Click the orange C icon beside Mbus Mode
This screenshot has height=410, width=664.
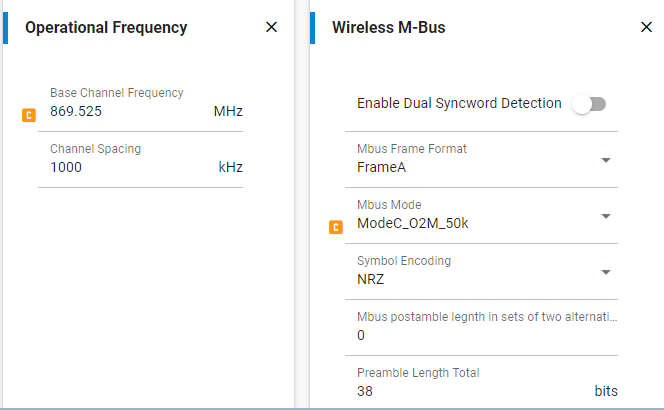click(x=336, y=227)
